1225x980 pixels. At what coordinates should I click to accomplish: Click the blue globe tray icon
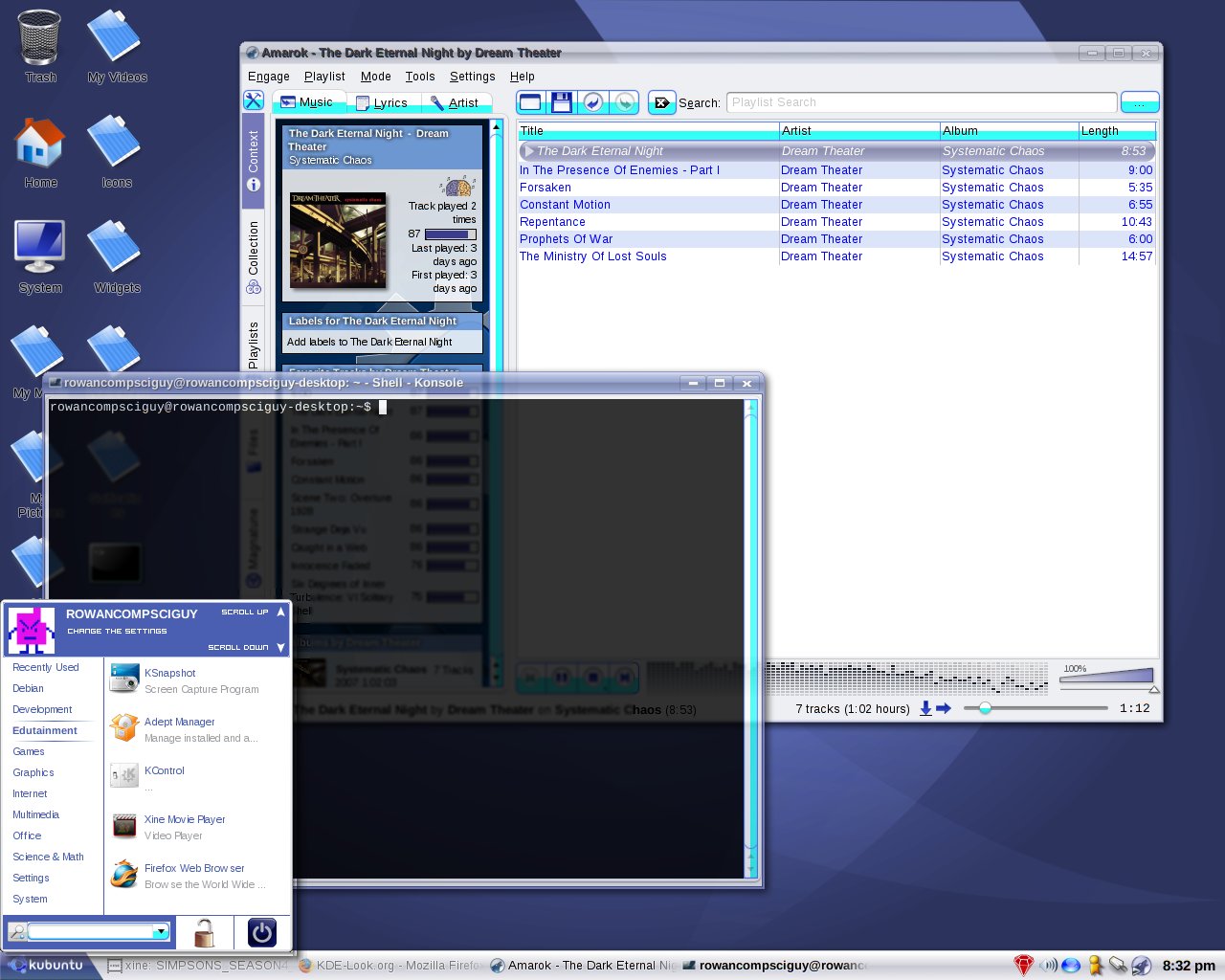1071,966
